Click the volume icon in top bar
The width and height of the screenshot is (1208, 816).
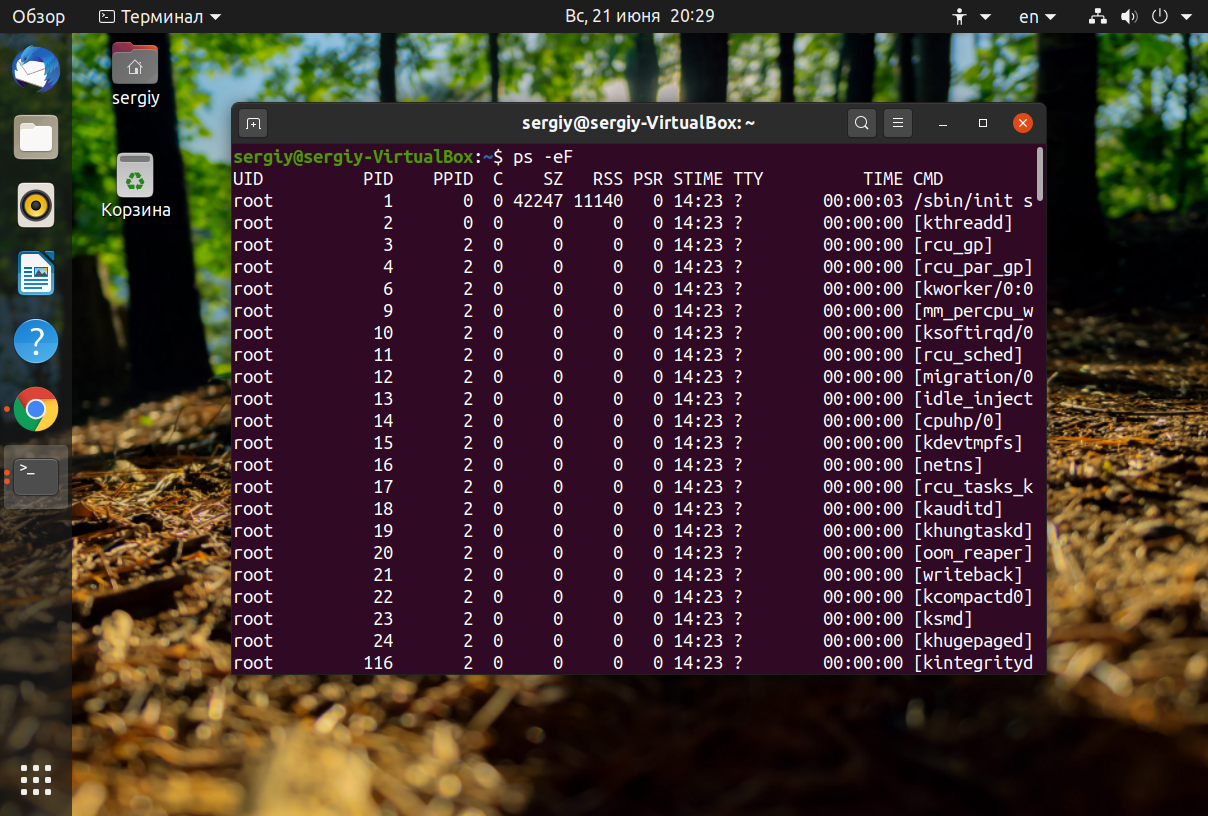(x=1129, y=16)
